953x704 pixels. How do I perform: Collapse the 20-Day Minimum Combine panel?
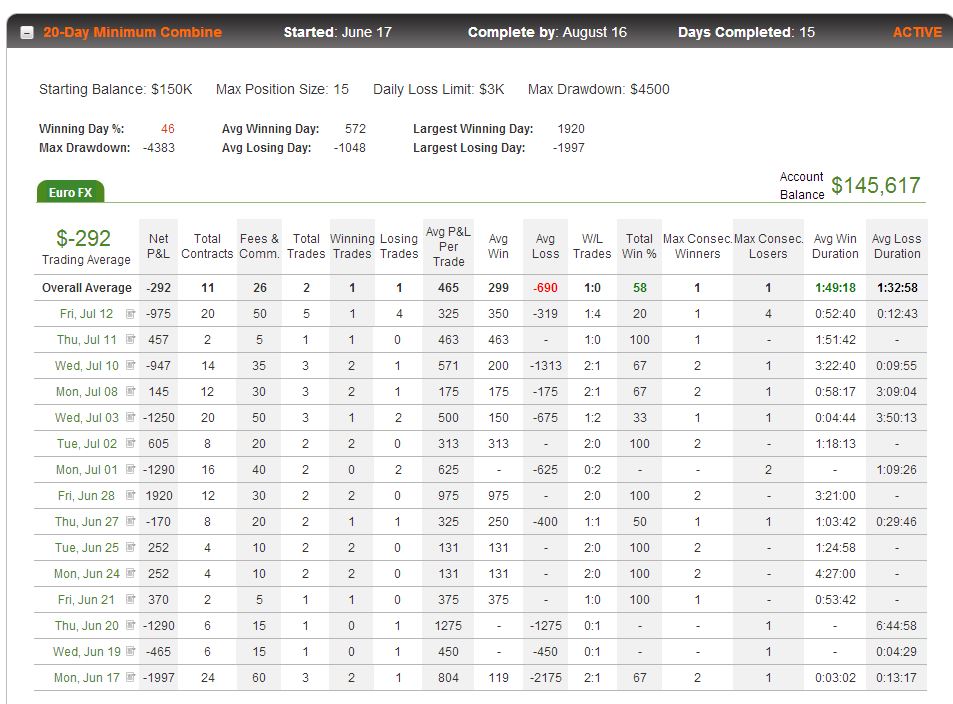click(27, 33)
